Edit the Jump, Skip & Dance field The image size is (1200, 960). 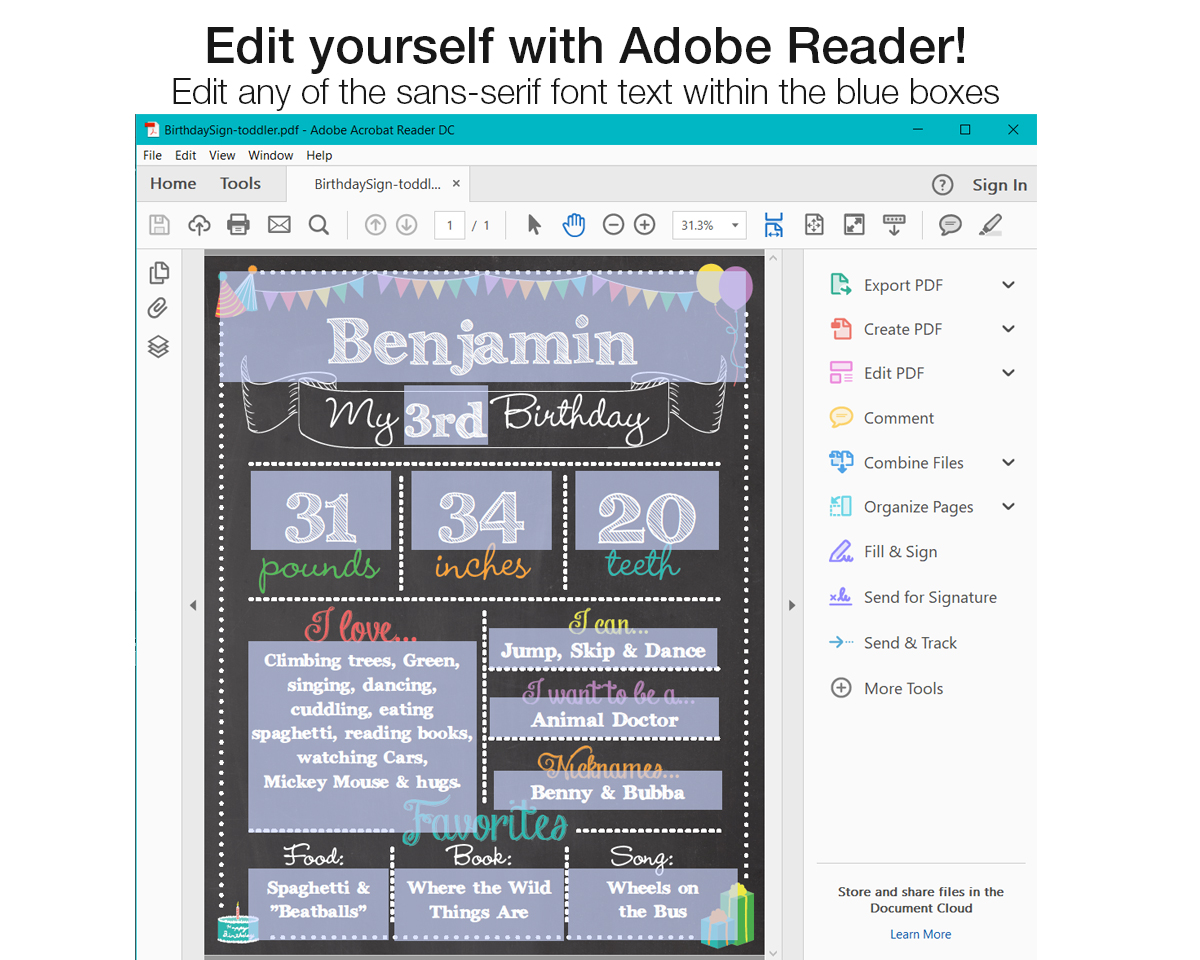pyautogui.click(x=603, y=649)
